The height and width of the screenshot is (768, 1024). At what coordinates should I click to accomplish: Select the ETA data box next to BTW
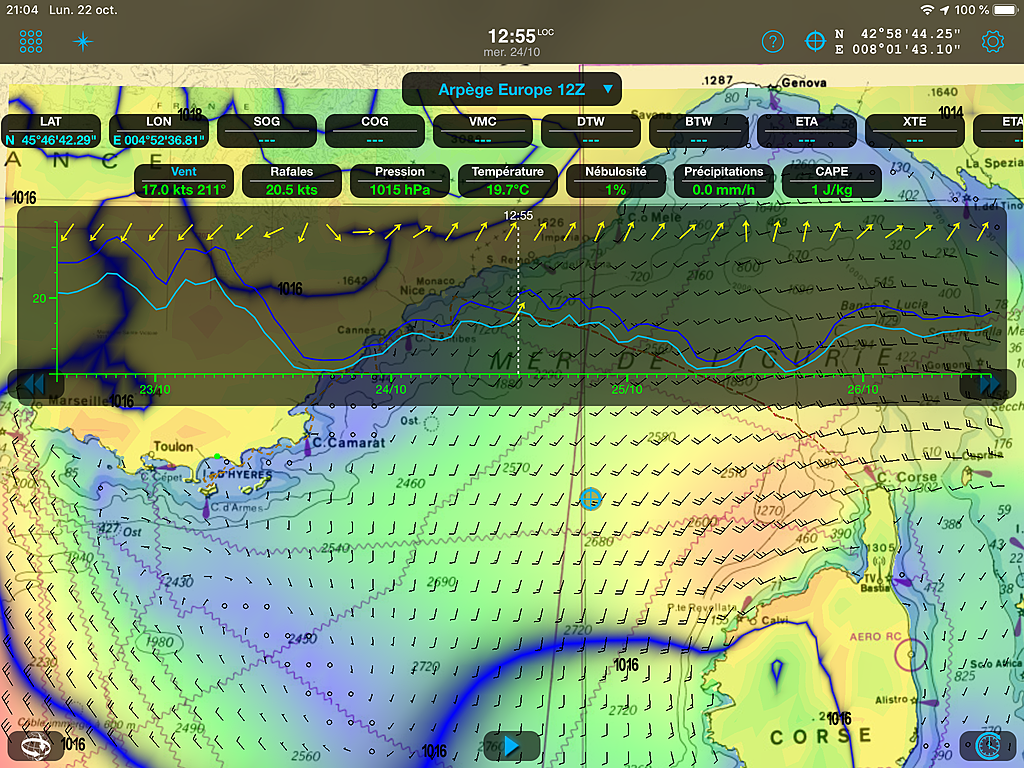[807, 131]
